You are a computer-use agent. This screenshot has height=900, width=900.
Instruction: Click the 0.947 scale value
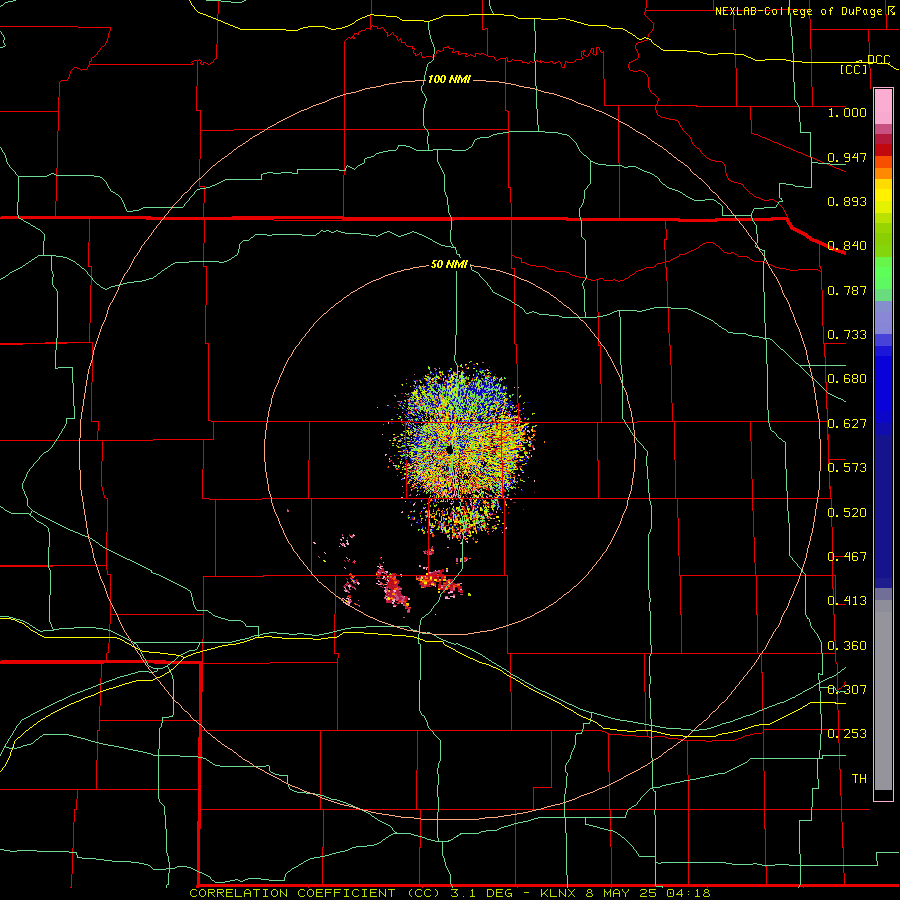pyautogui.click(x=847, y=157)
